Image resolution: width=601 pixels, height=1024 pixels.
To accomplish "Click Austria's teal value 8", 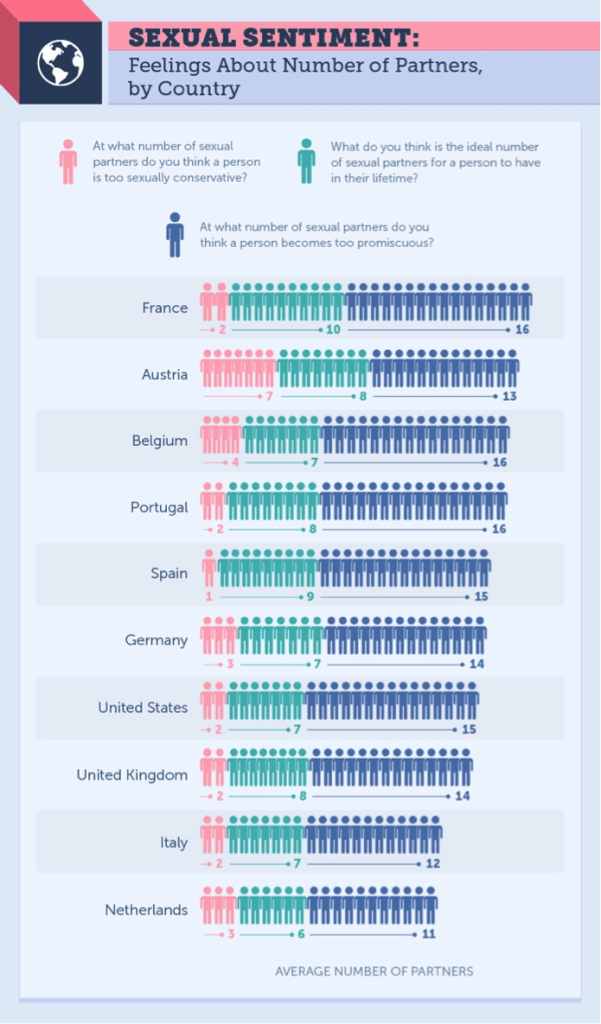I will click(363, 396).
